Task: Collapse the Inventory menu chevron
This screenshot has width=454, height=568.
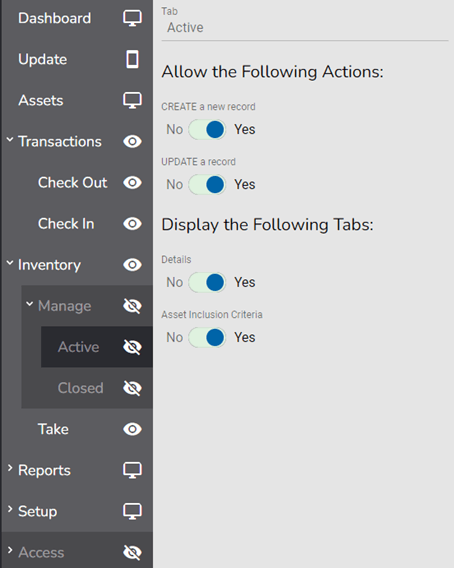Action: (x=10, y=263)
